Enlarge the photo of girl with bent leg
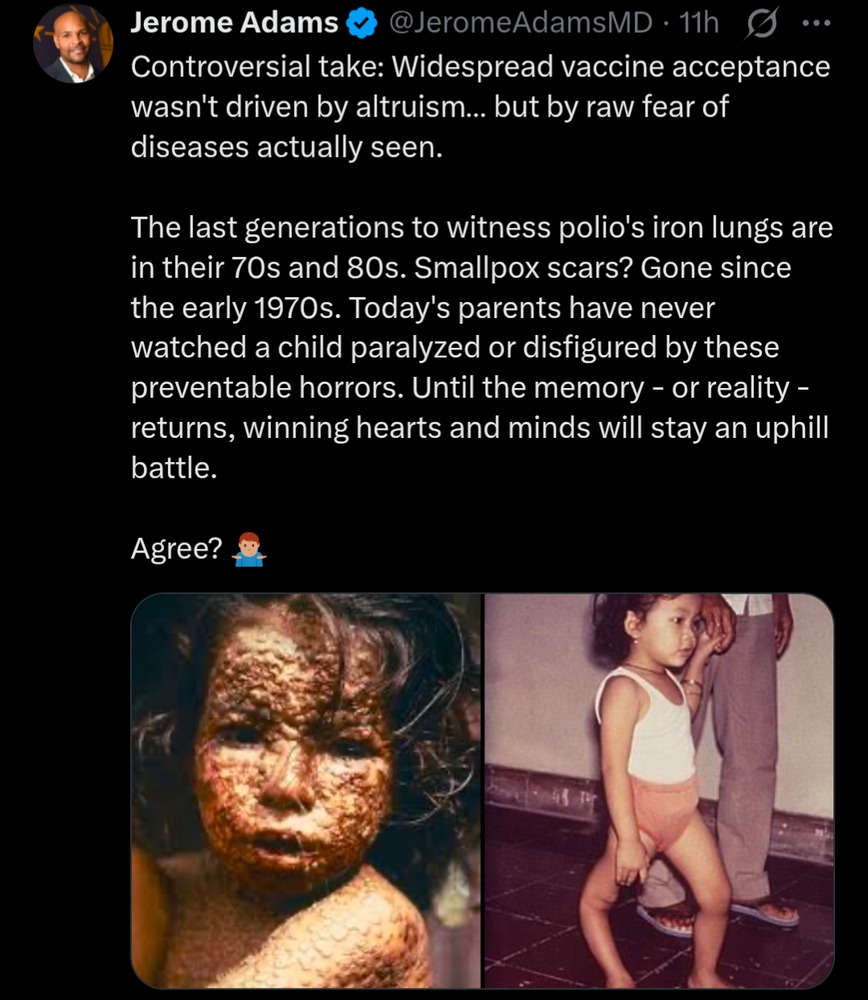The image size is (868, 1000). [659, 791]
